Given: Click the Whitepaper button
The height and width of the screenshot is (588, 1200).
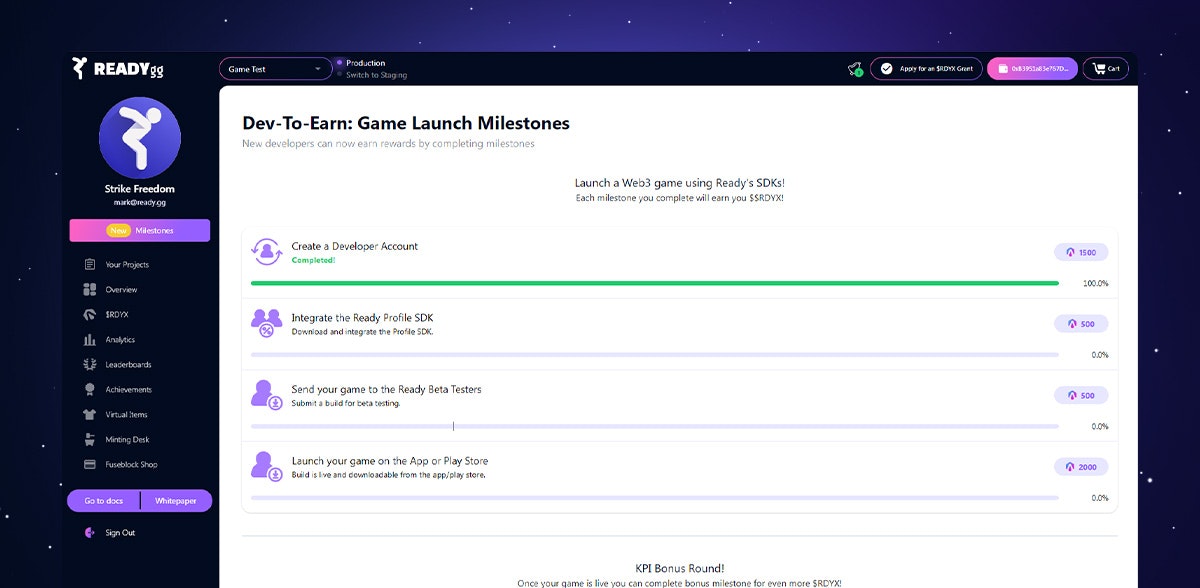Looking at the screenshot, I should (x=176, y=501).
